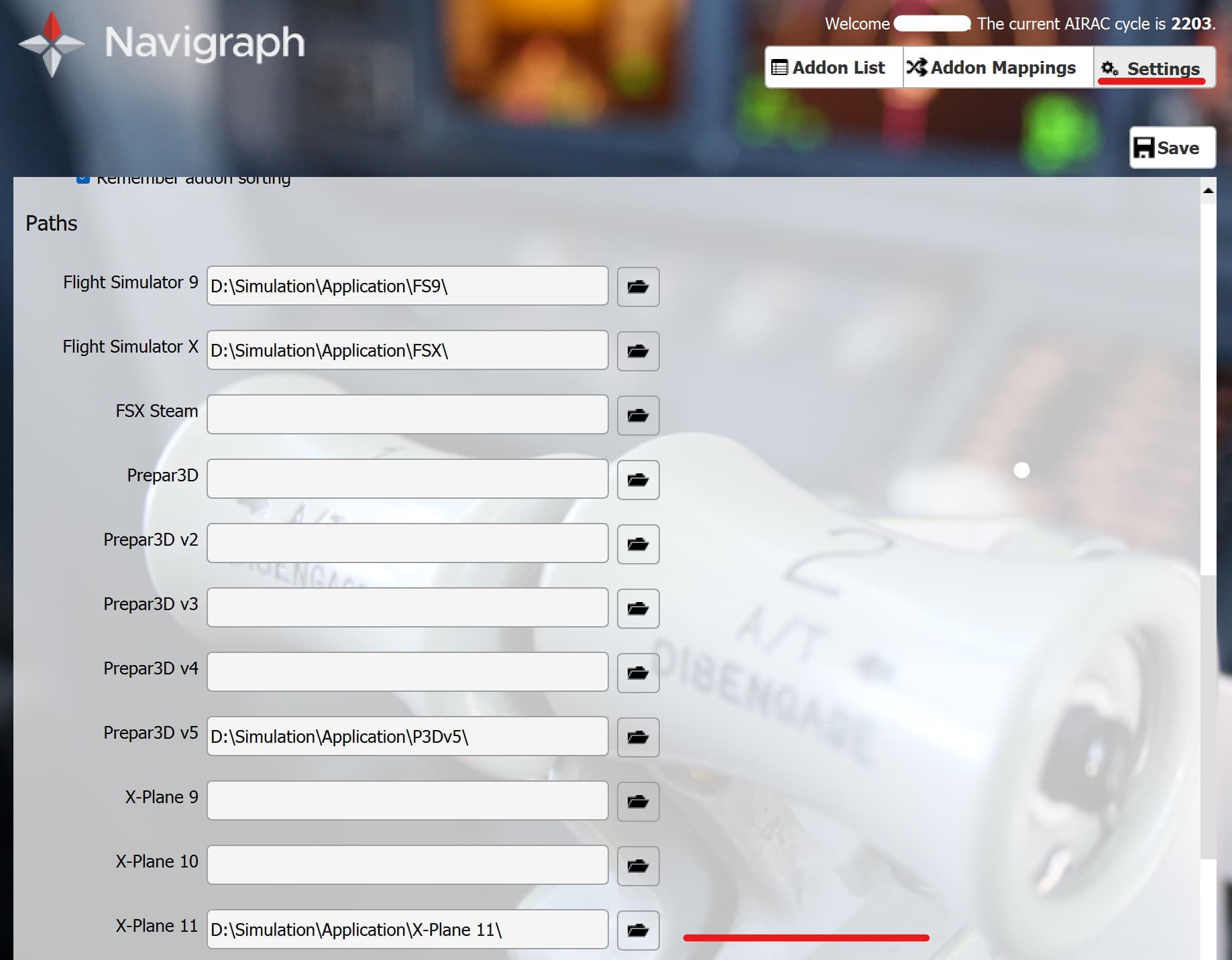Image resolution: width=1232 pixels, height=960 pixels.
Task: Edit the Flight Simulator 9 path field
Action: click(408, 286)
